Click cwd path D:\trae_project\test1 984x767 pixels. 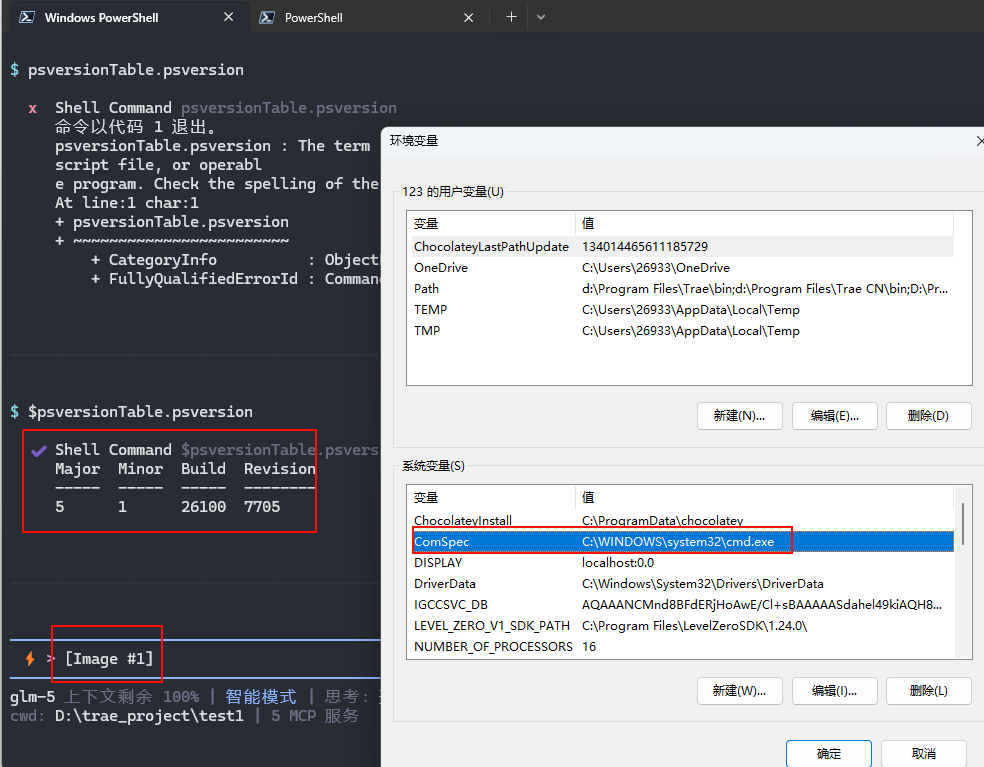coord(149,716)
